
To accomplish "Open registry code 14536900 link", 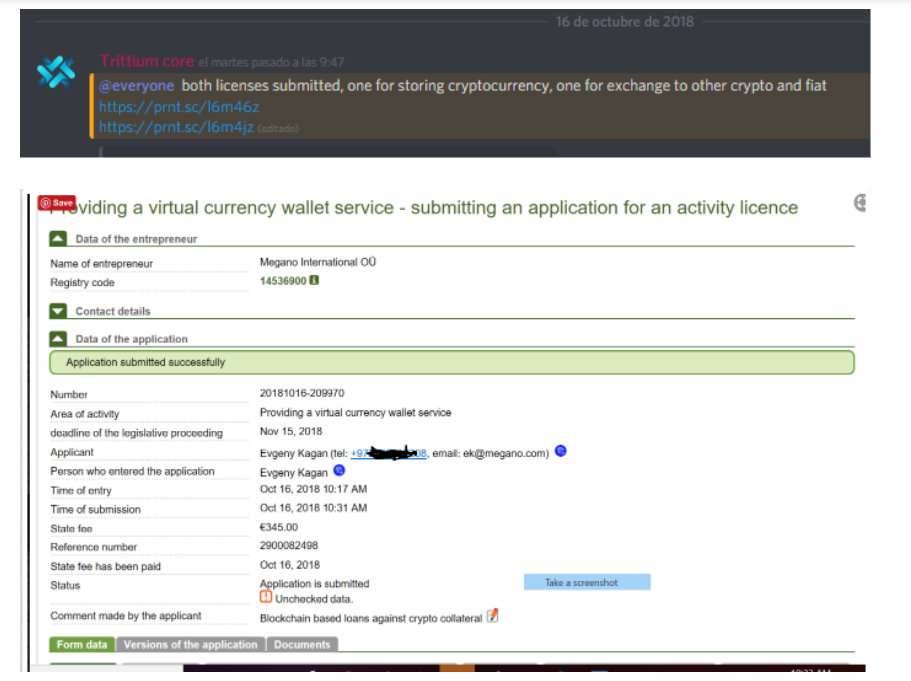I will 283,281.
